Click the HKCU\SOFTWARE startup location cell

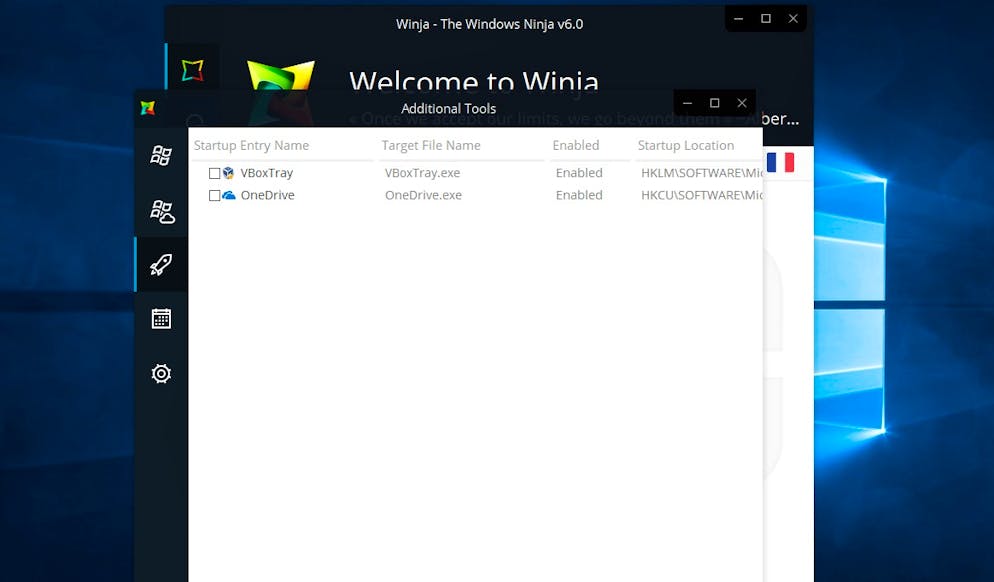pyautogui.click(x=702, y=195)
